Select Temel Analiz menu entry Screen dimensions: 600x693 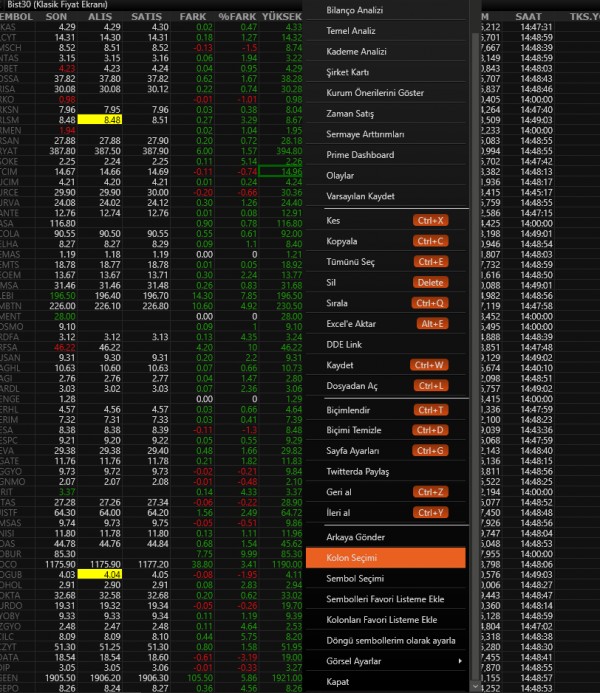click(x=385, y=31)
